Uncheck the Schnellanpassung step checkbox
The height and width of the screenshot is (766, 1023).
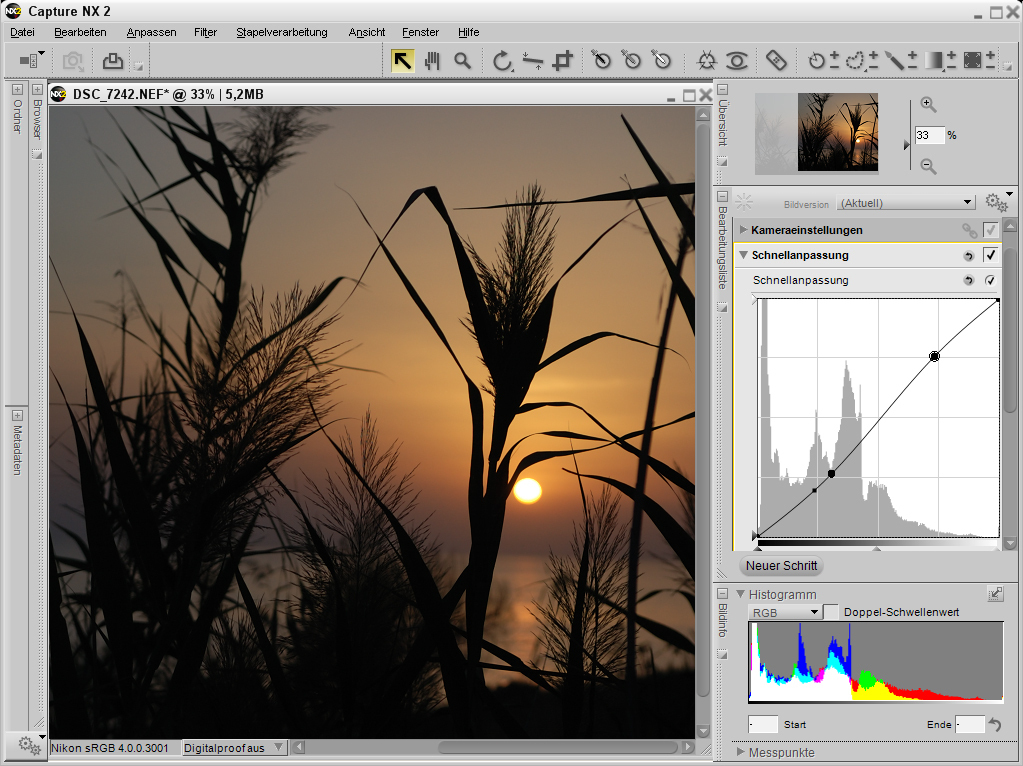coord(990,256)
